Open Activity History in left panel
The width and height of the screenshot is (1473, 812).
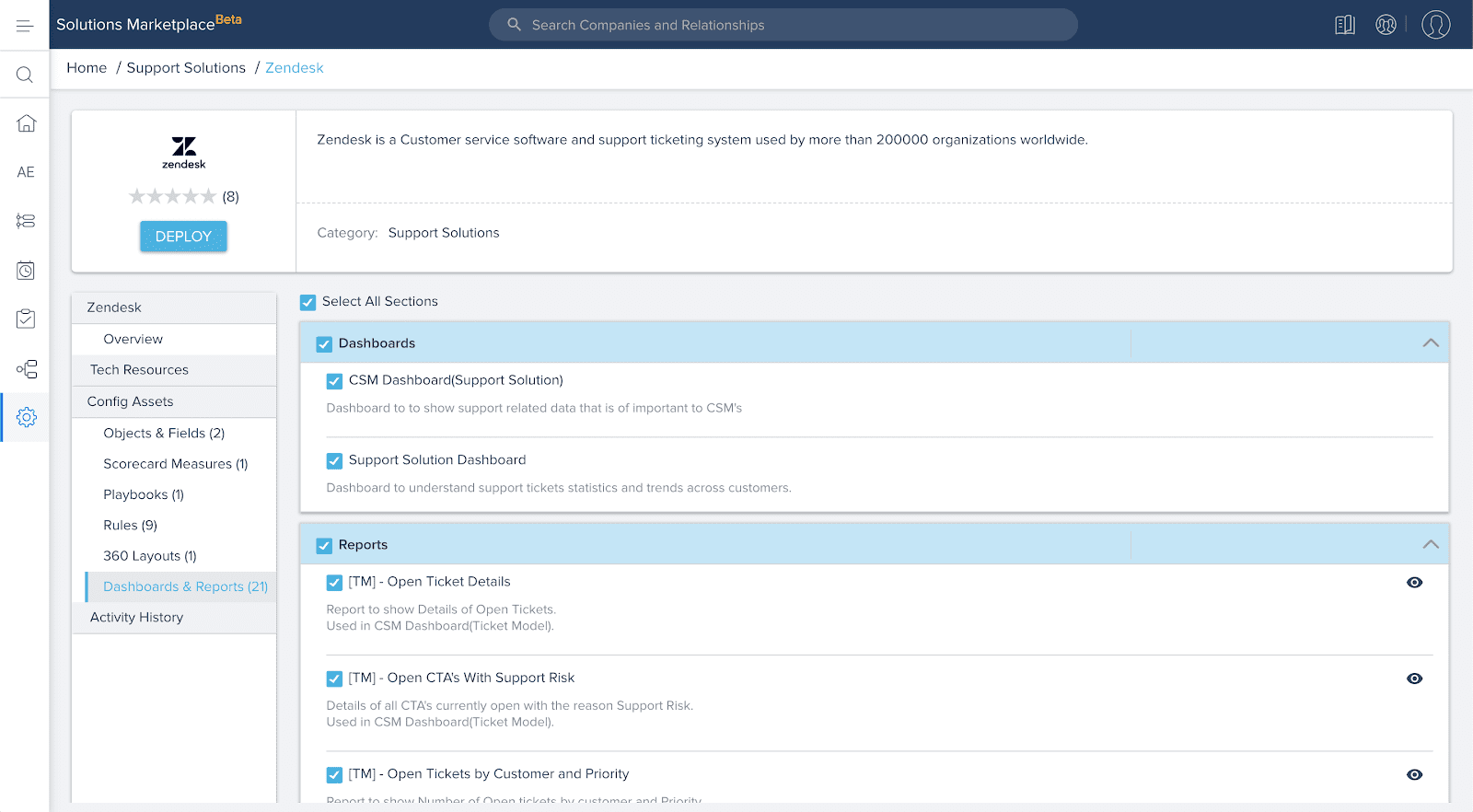136,618
